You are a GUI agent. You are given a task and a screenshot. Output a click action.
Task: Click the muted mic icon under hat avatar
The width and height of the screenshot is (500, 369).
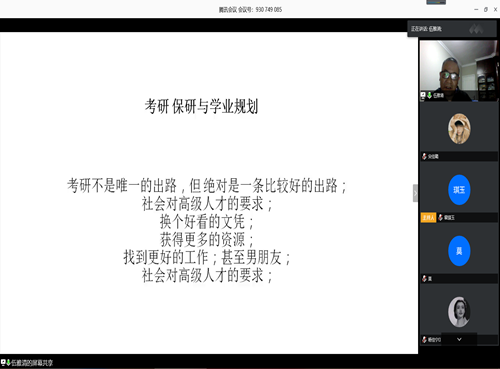(424, 156)
